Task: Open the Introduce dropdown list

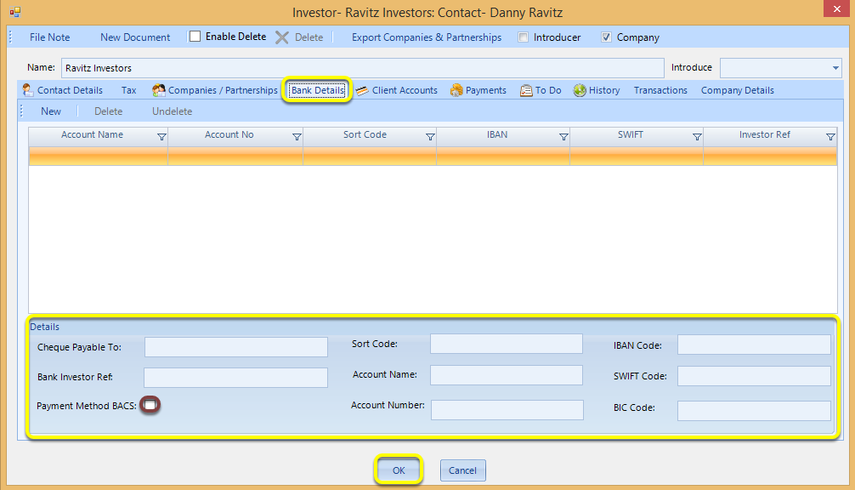Action: point(835,68)
